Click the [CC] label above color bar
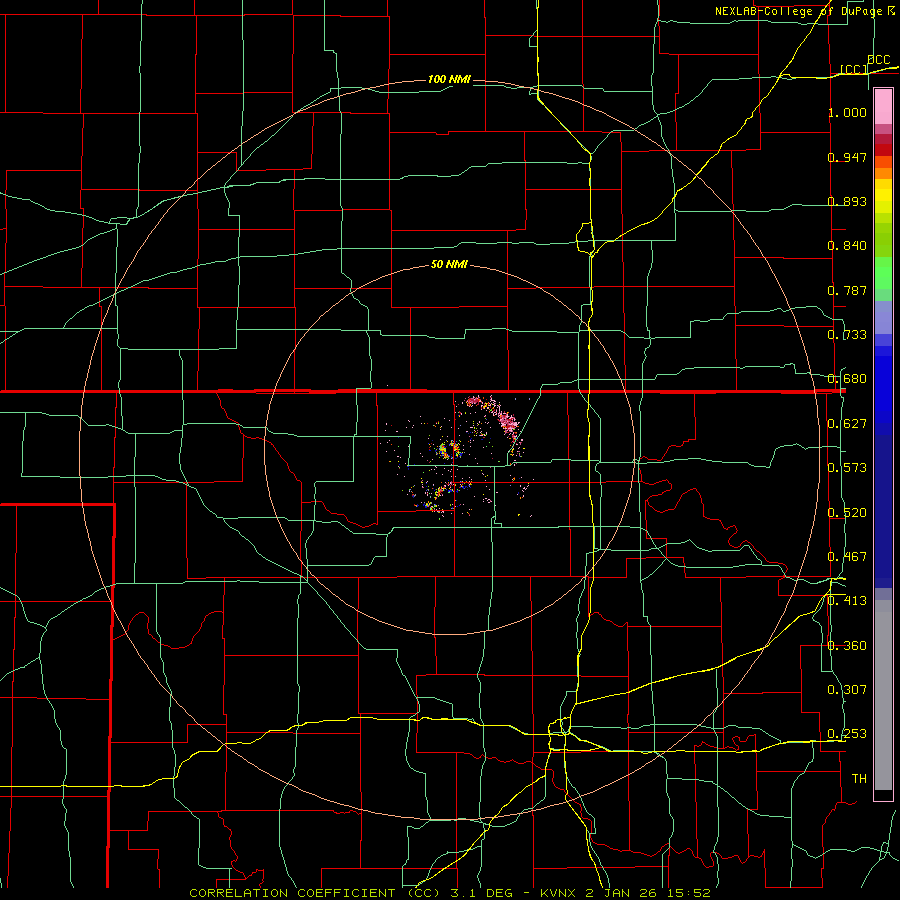Screen dimensions: 900x900 [x=854, y=69]
